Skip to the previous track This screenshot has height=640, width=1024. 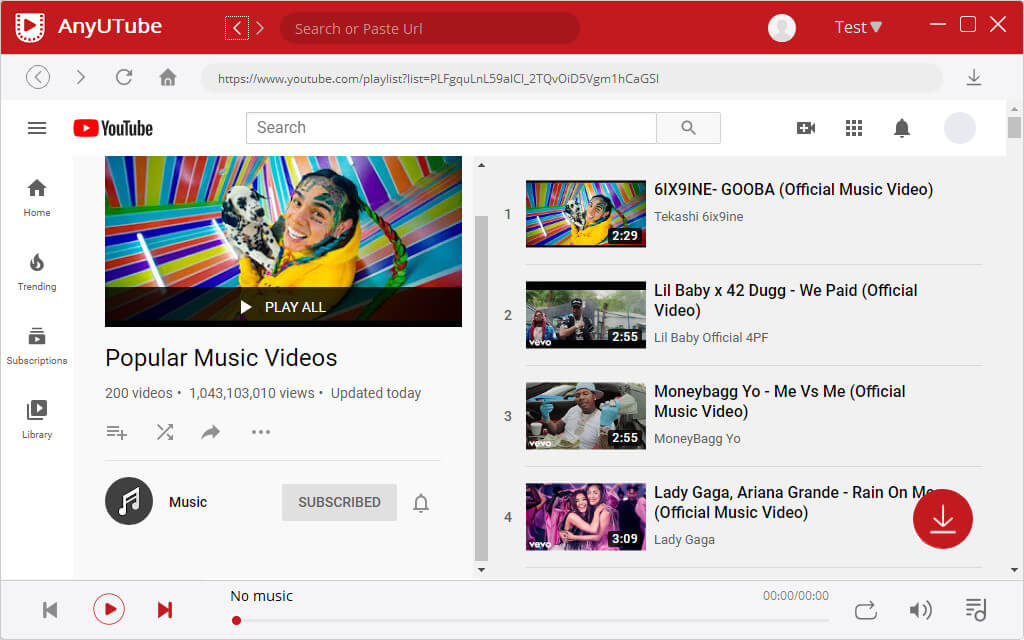[x=50, y=610]
